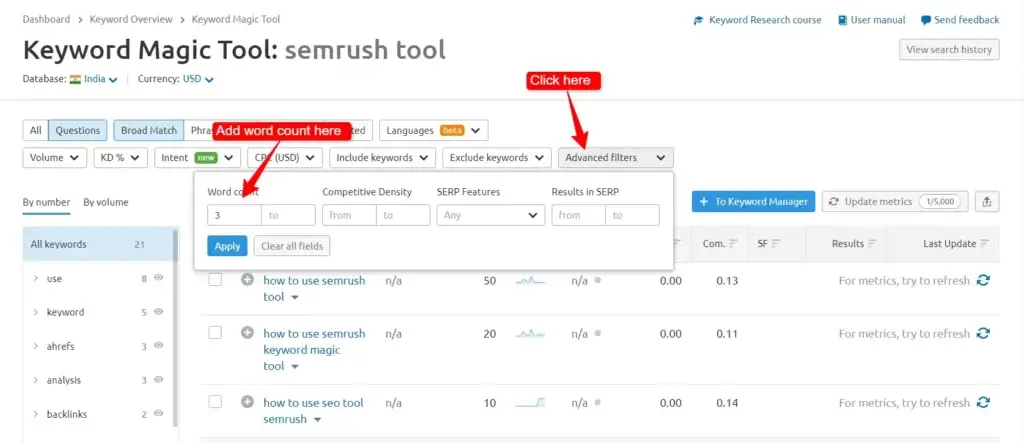Click Update metrics button
Image resolution: width=1024 pixels, height=443 pixels.
coord(895,202)
